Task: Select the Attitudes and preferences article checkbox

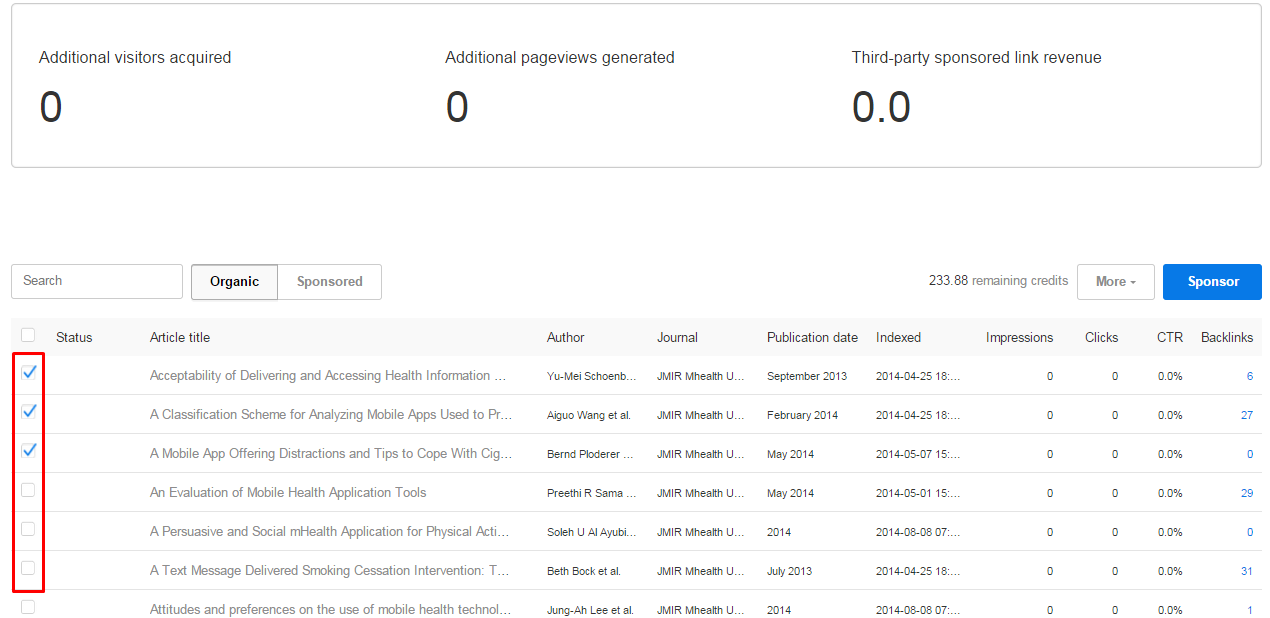Action: click(x=28, y=607)
